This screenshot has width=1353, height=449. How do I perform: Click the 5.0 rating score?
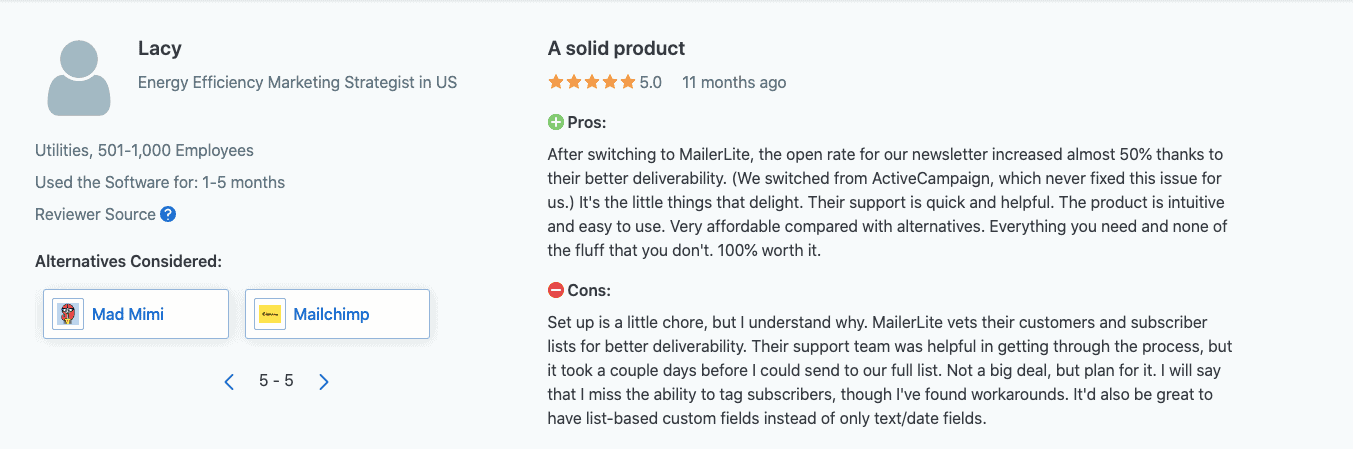point(651,82)
